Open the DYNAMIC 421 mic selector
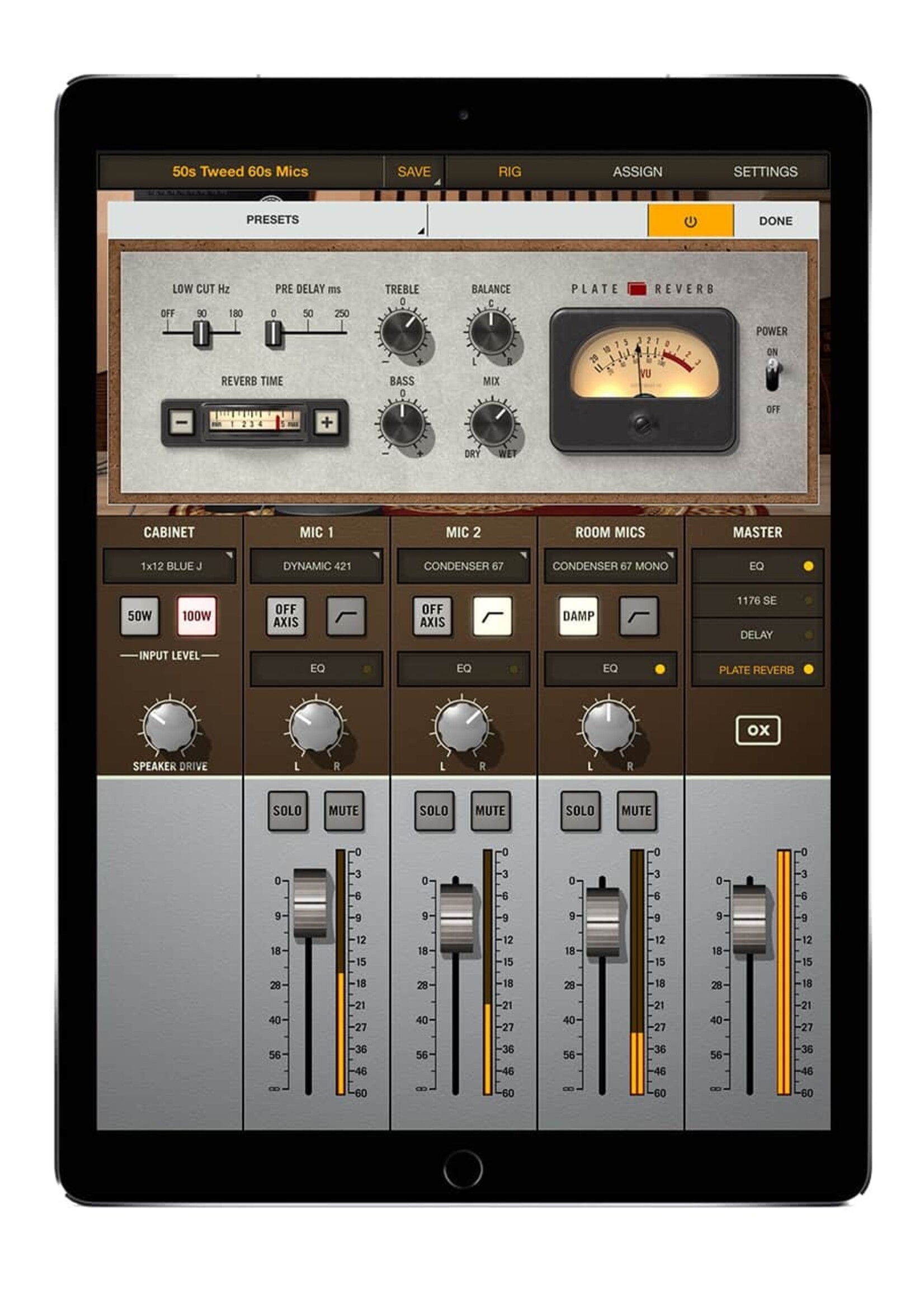 click(x=317, y=566)
